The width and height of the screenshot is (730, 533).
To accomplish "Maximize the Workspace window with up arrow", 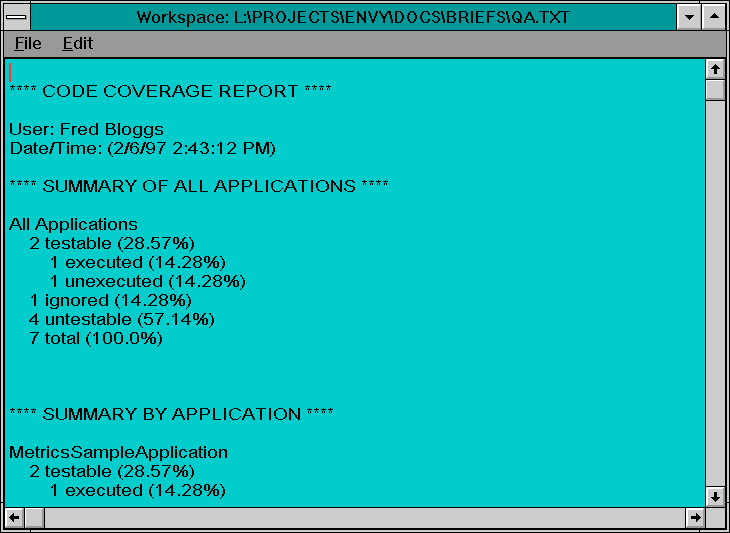I will click(x=714, y=17).
